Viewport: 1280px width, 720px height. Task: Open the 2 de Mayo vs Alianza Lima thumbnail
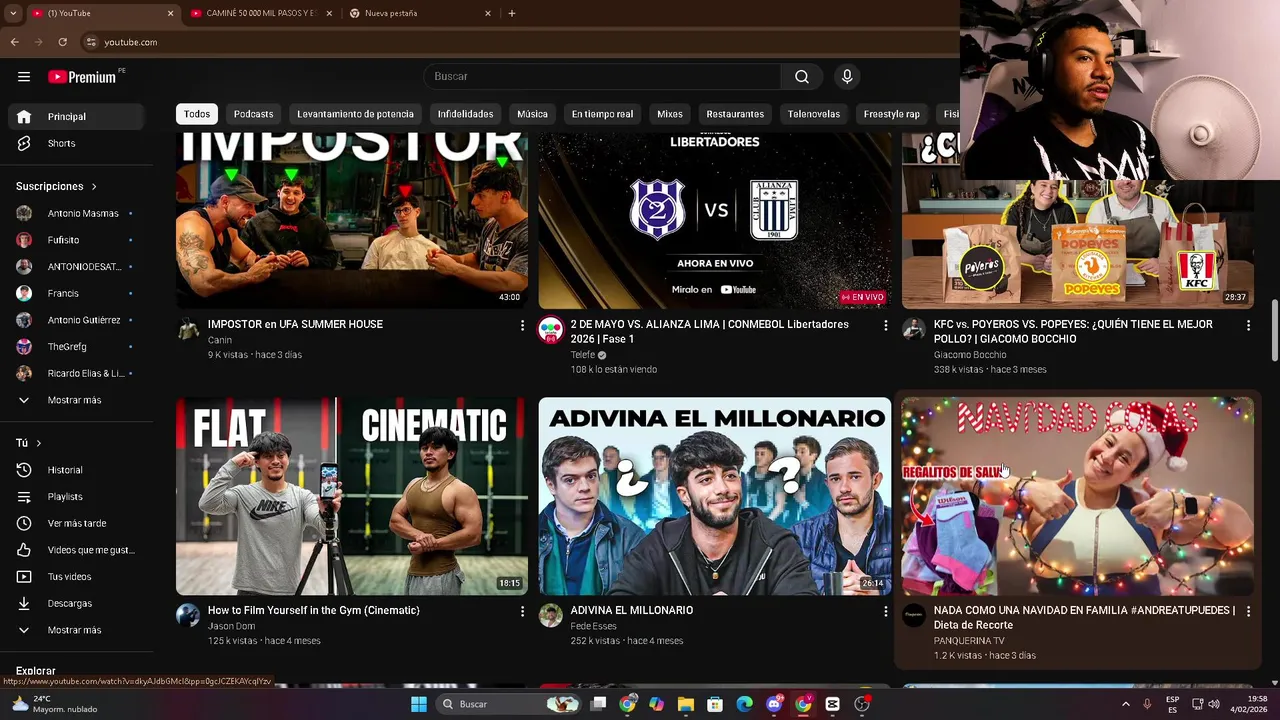[x=715, y=220]
